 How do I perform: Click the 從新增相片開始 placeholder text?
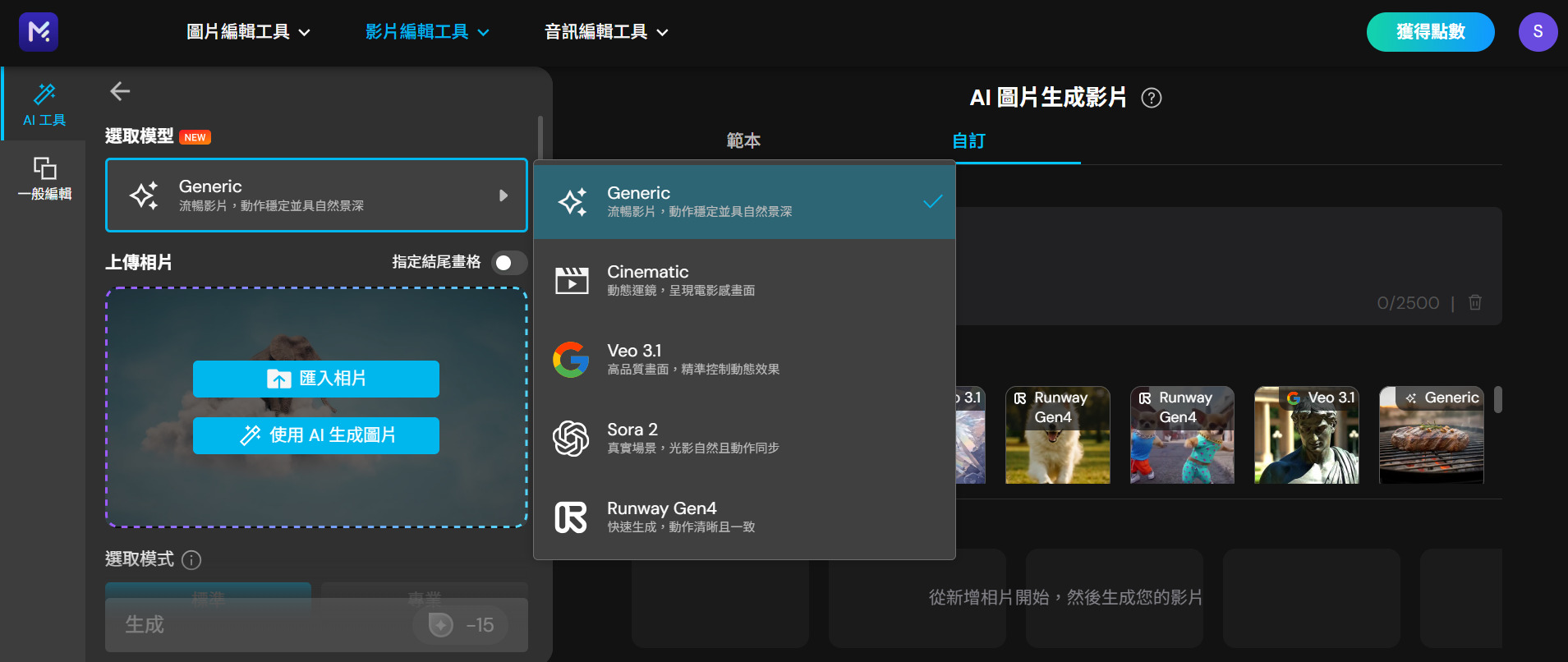coord(1066,597)
